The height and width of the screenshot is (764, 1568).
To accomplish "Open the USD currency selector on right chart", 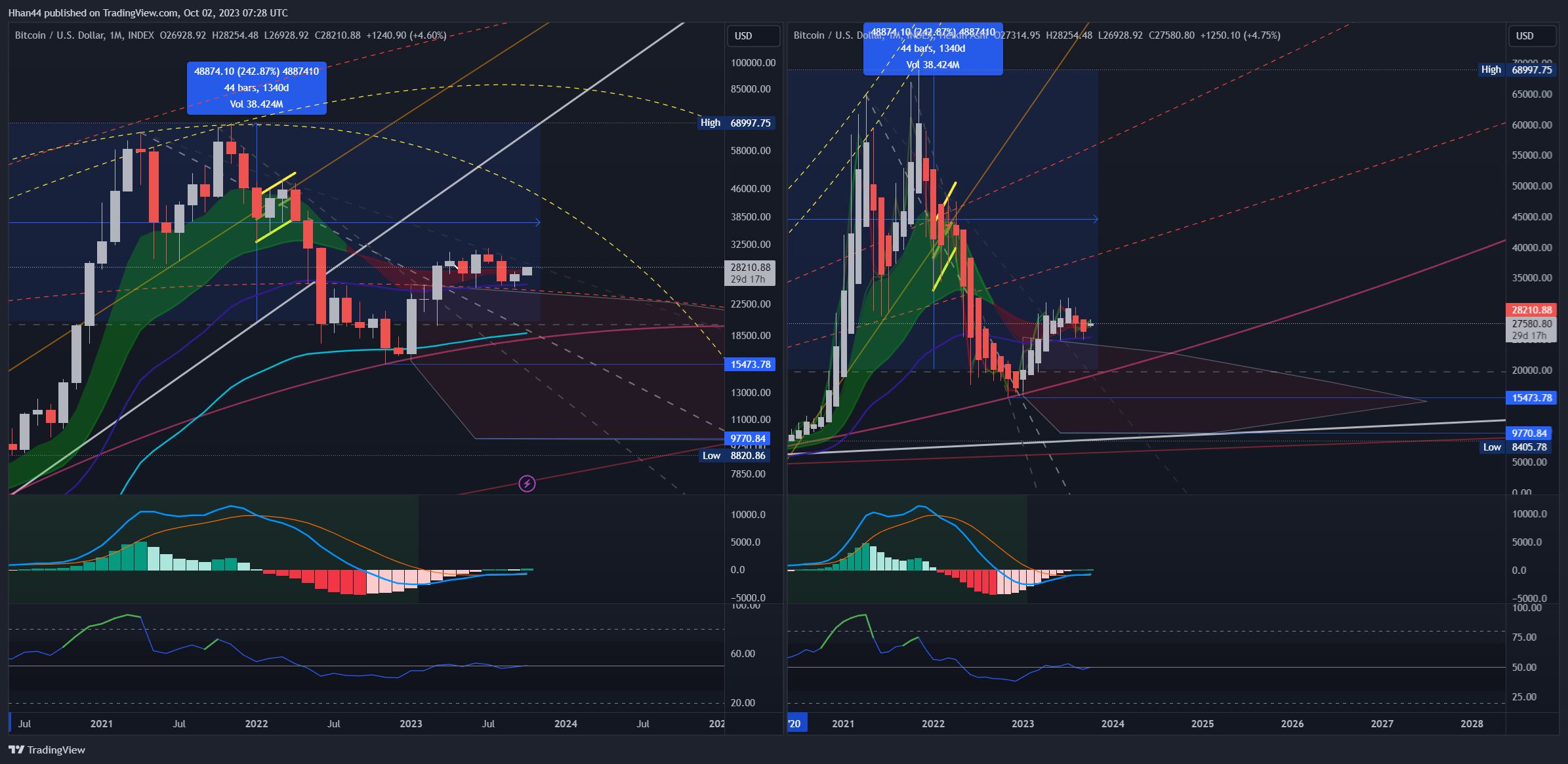I will 1532,36.
